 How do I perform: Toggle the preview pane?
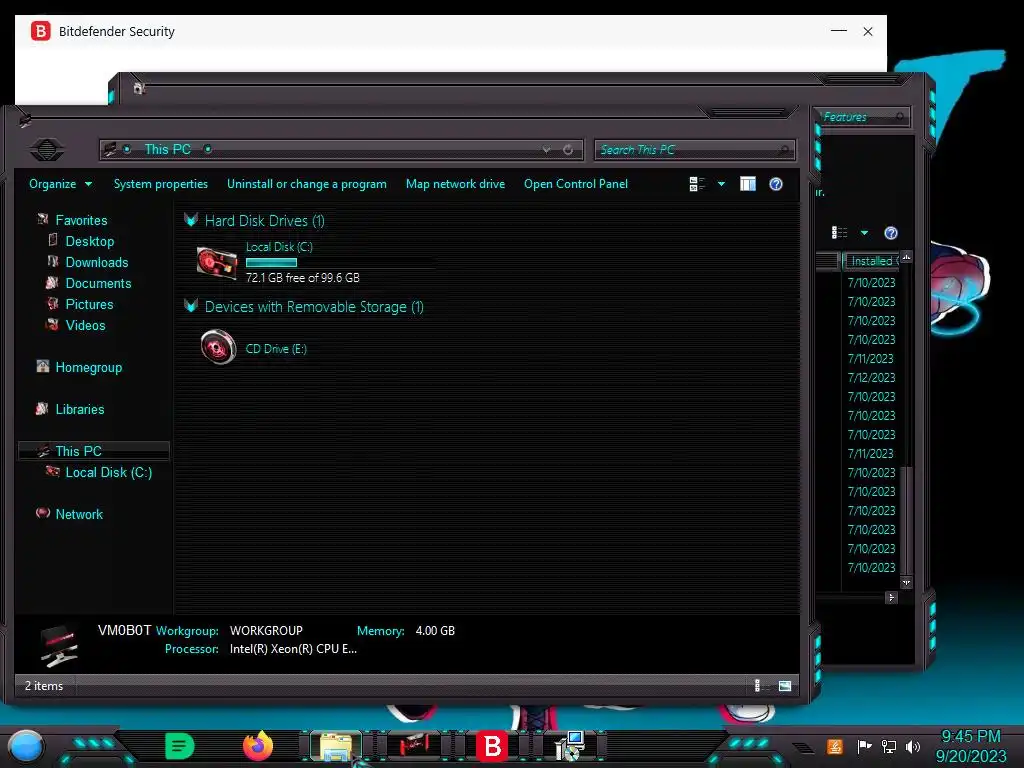tap(748, 184)
